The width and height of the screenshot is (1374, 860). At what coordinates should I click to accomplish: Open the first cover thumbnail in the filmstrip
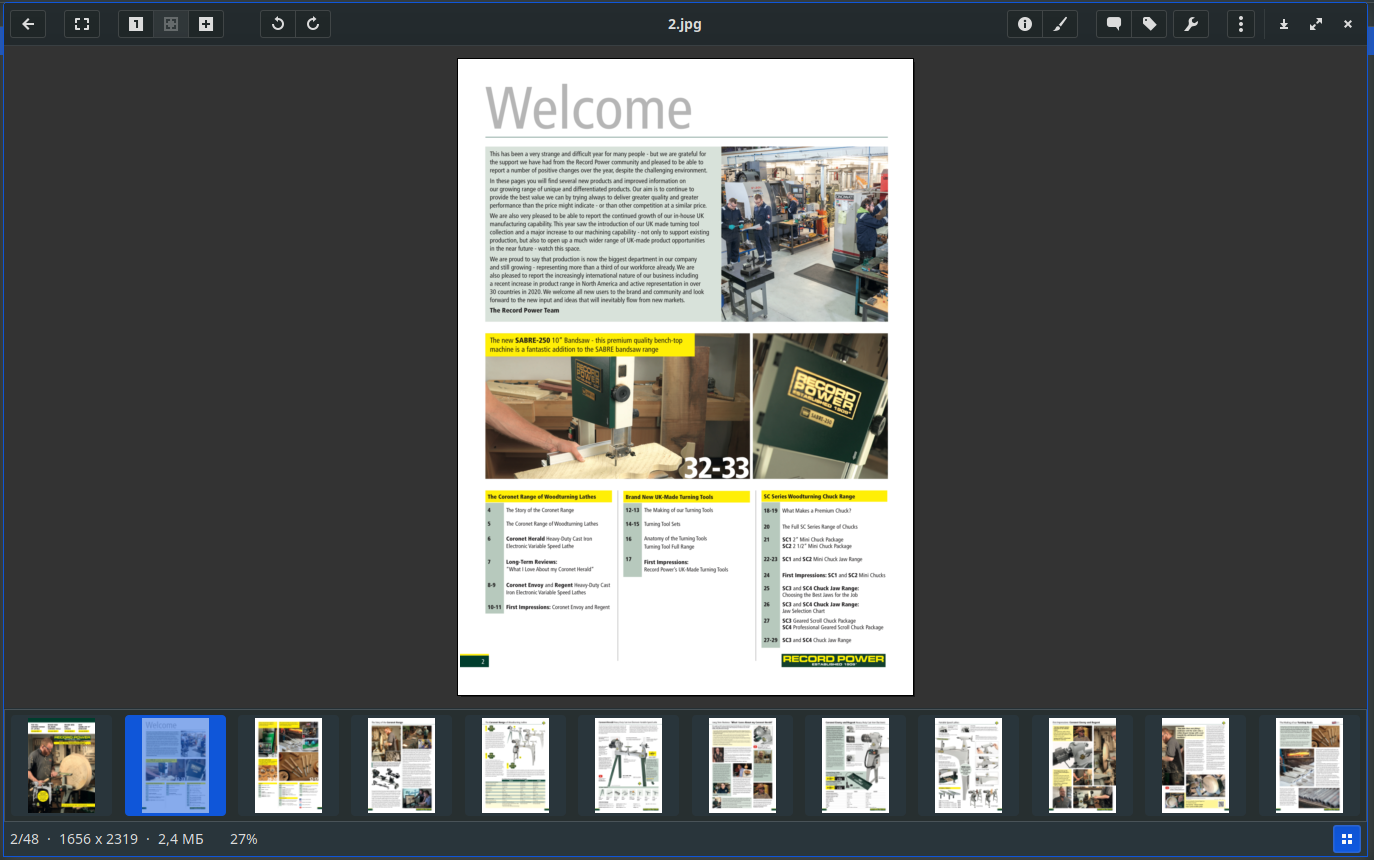[62, 765]
